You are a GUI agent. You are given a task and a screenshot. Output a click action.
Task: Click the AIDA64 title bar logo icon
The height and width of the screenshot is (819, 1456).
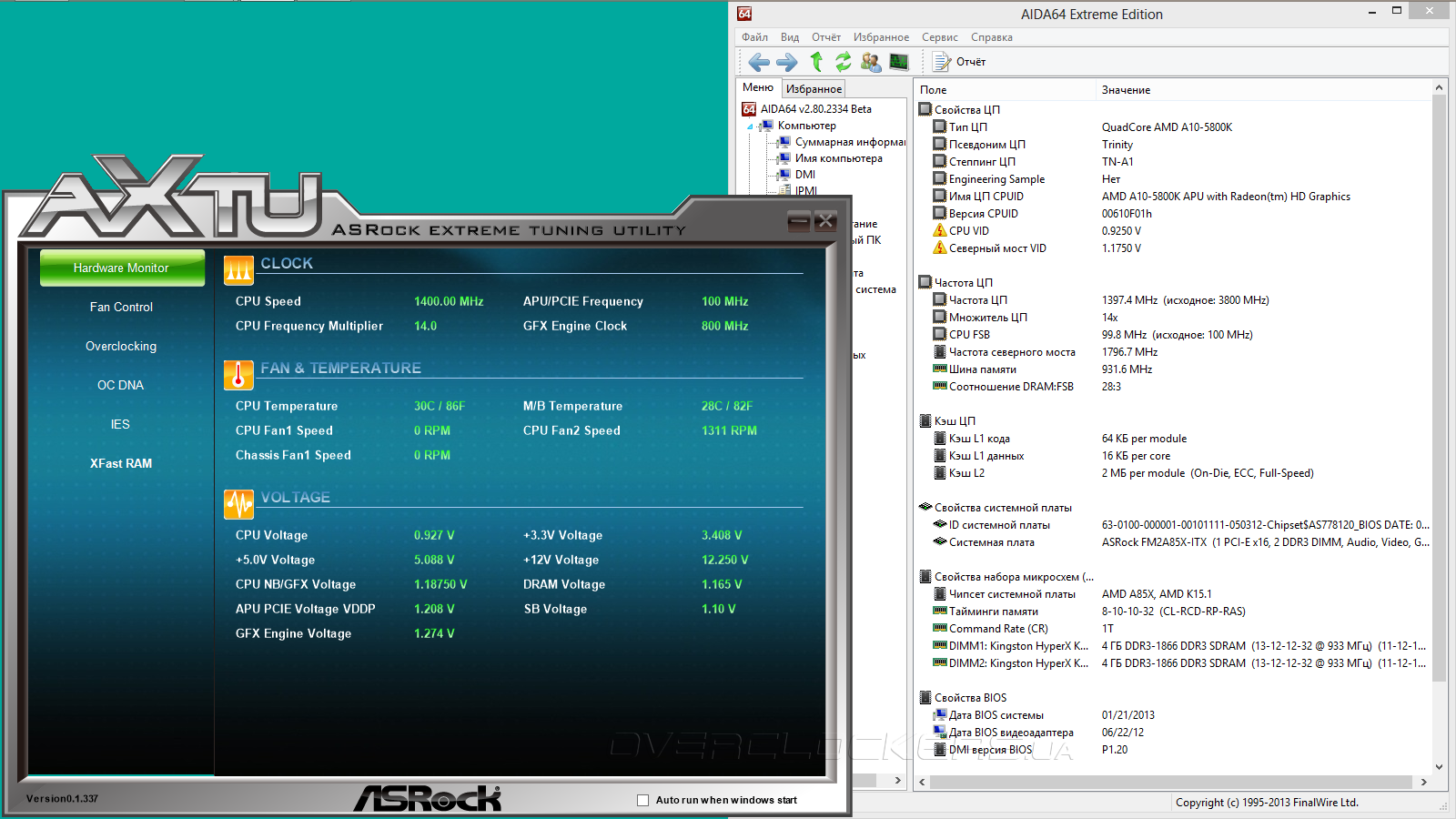(744, 14)
